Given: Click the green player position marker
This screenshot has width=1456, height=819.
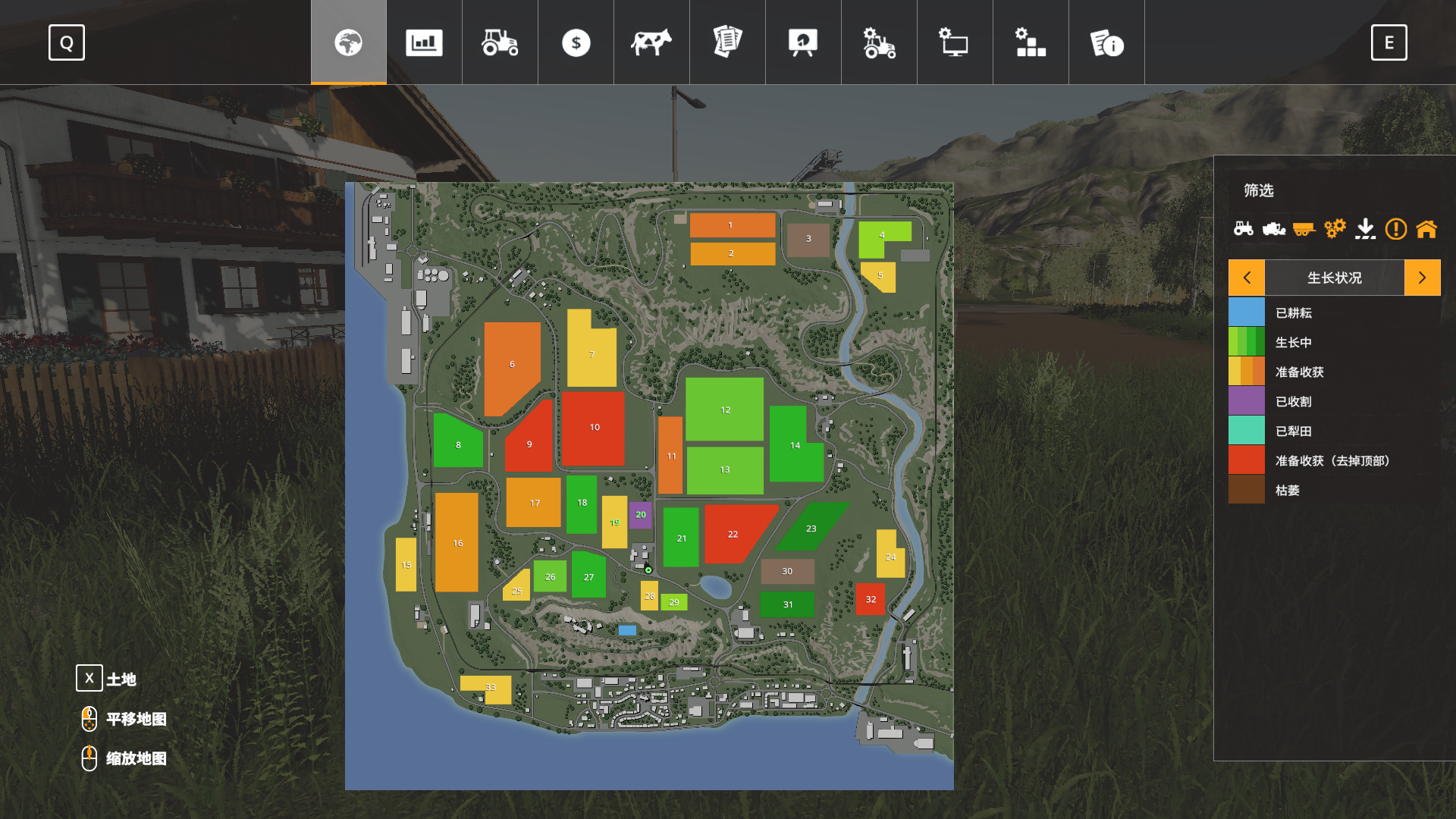Looking at the screenshot, I should 648,570.
